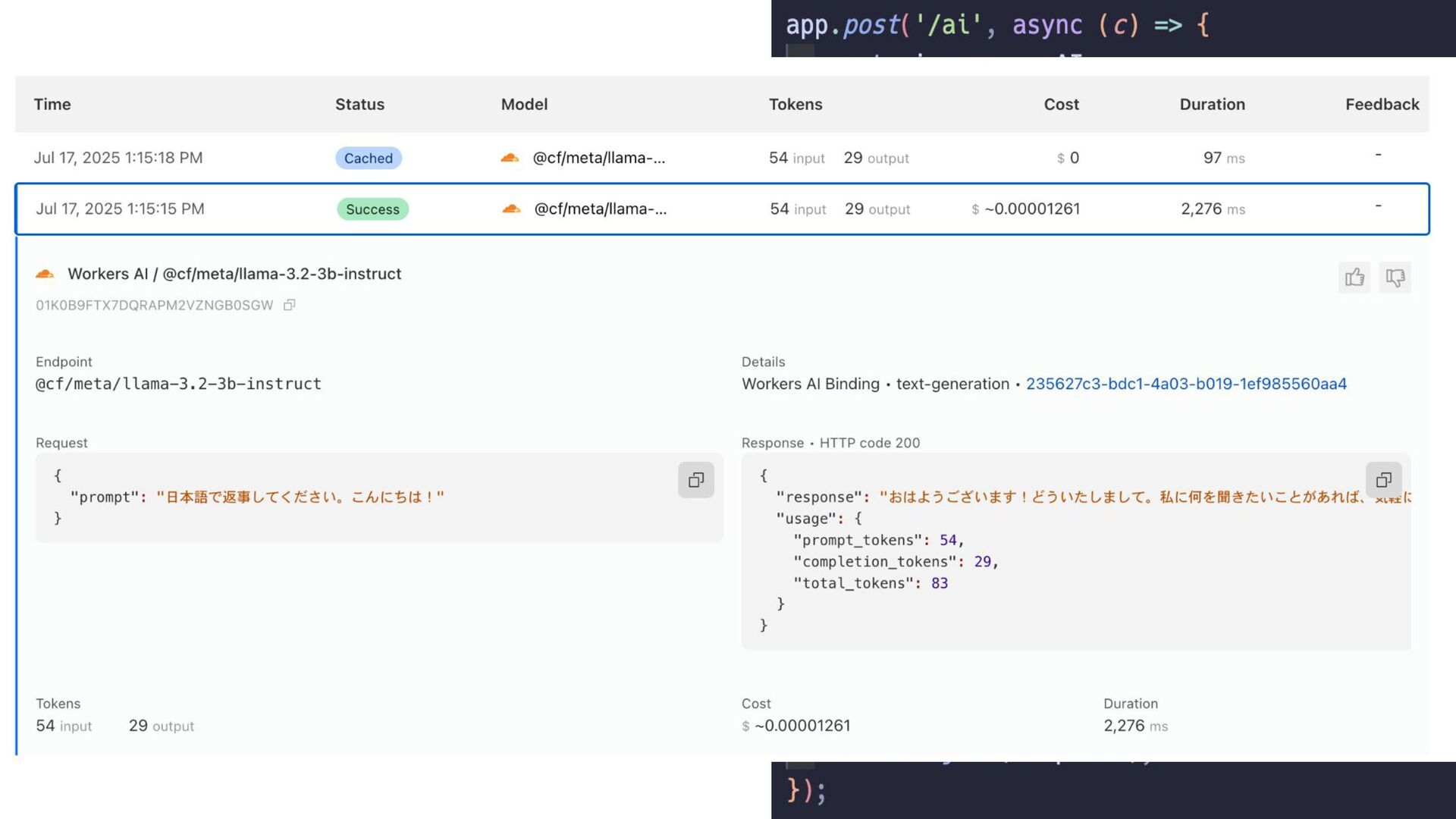Click the Feedback column header

tap(1382, 104)
